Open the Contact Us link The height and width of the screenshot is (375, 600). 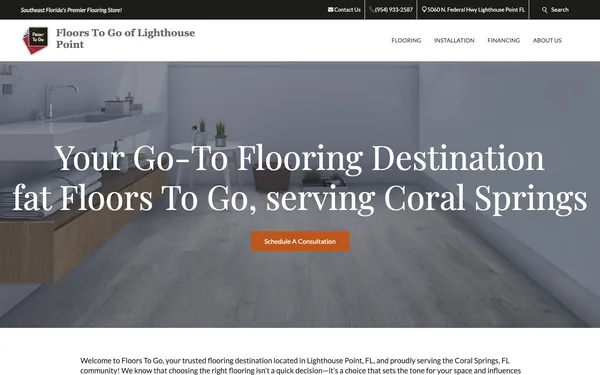pyautogui.click(x=344, y=10)
